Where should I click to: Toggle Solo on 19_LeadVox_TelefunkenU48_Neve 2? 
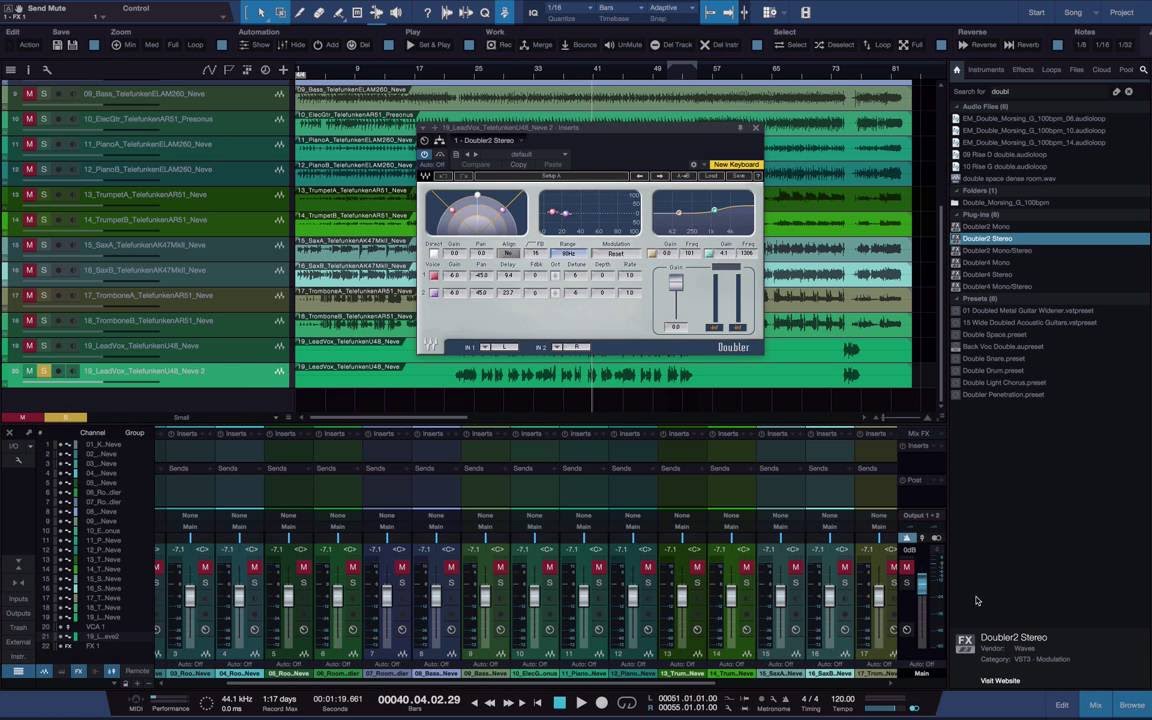43,371
